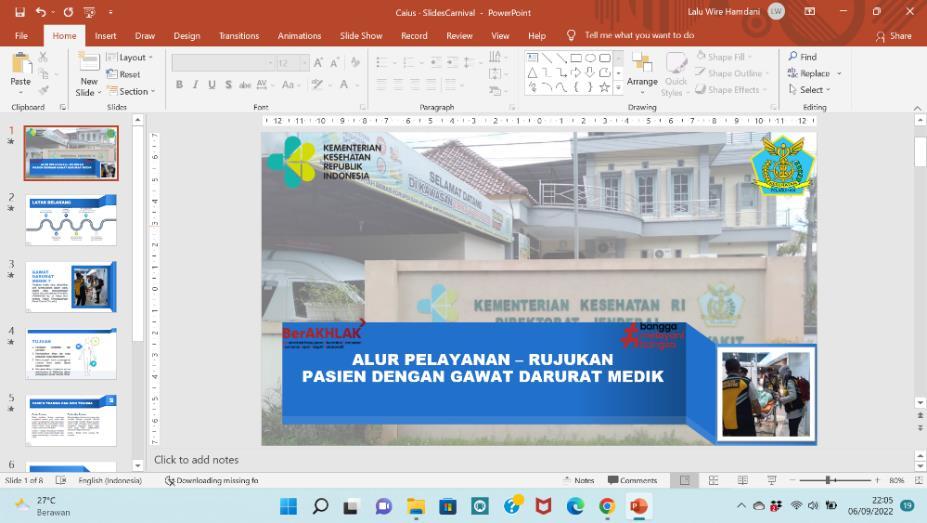Open Shape Fill options

tap(724, 57)
